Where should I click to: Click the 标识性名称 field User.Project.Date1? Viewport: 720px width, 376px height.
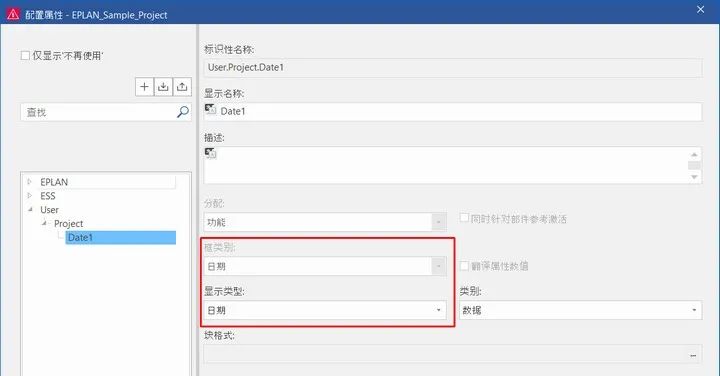pos(453,67)
